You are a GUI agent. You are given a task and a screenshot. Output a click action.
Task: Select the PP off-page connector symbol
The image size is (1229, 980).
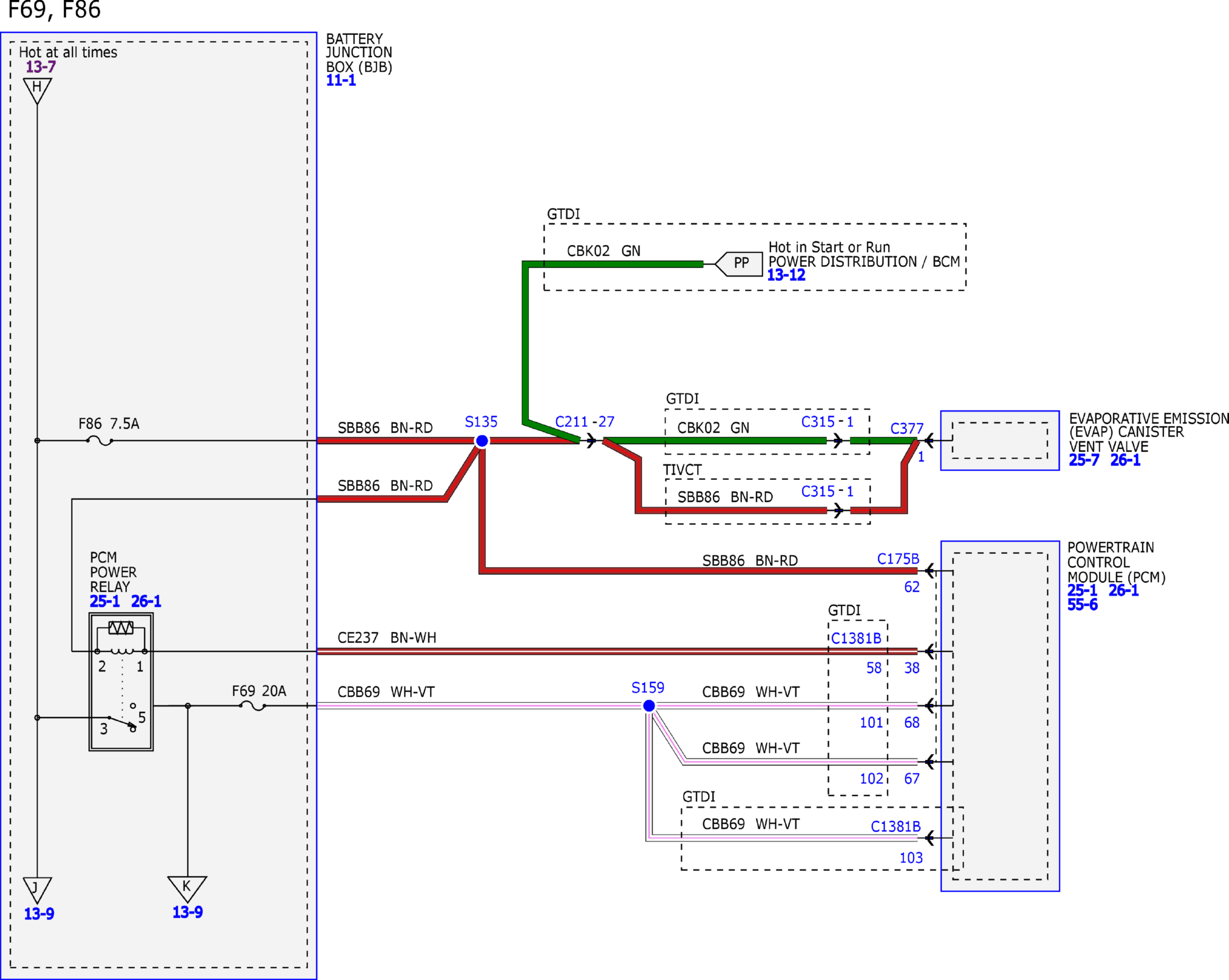739,264
